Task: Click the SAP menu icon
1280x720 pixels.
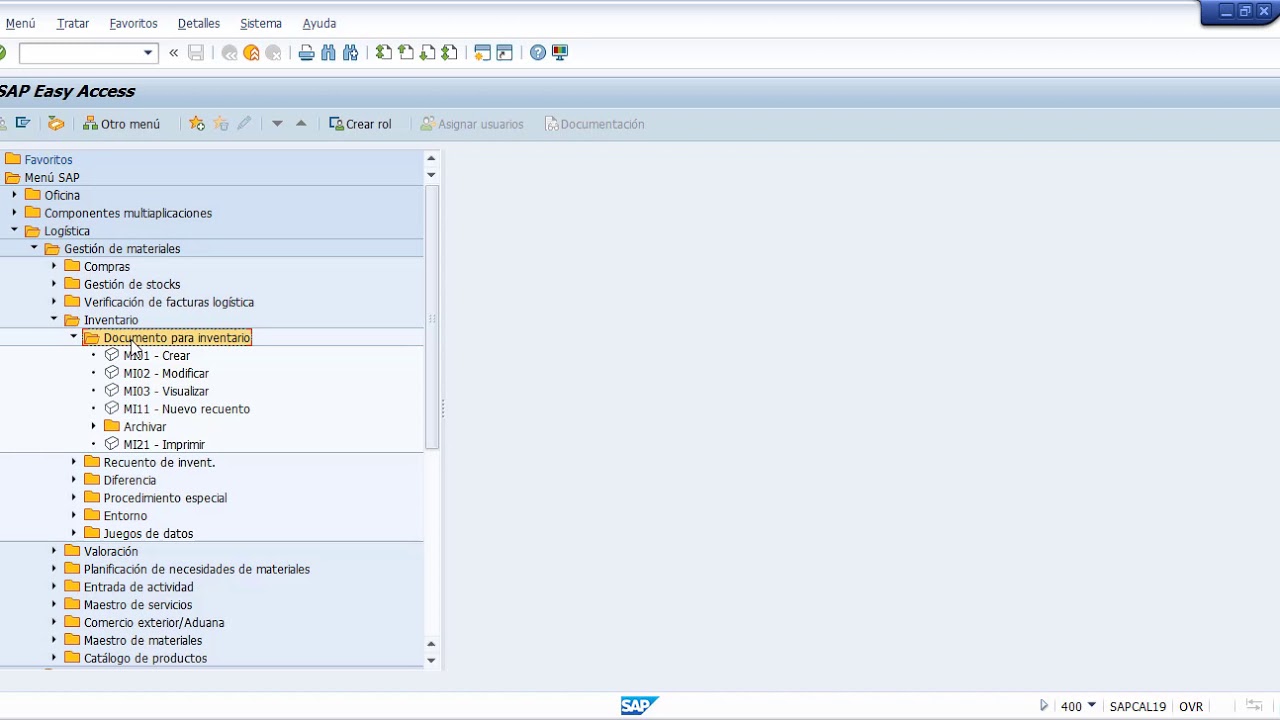Action: 22,124
